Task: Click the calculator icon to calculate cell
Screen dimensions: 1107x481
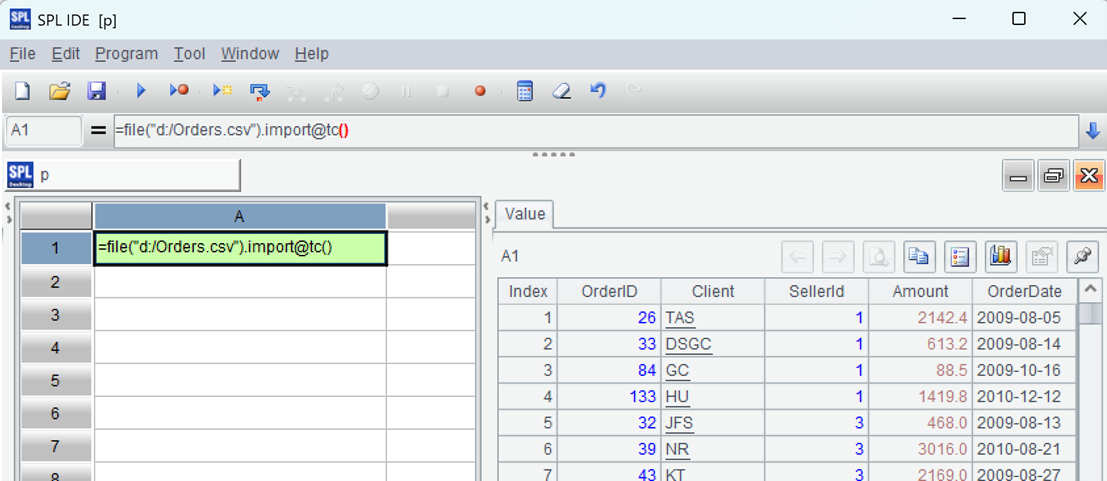Action: pos(524,91)
